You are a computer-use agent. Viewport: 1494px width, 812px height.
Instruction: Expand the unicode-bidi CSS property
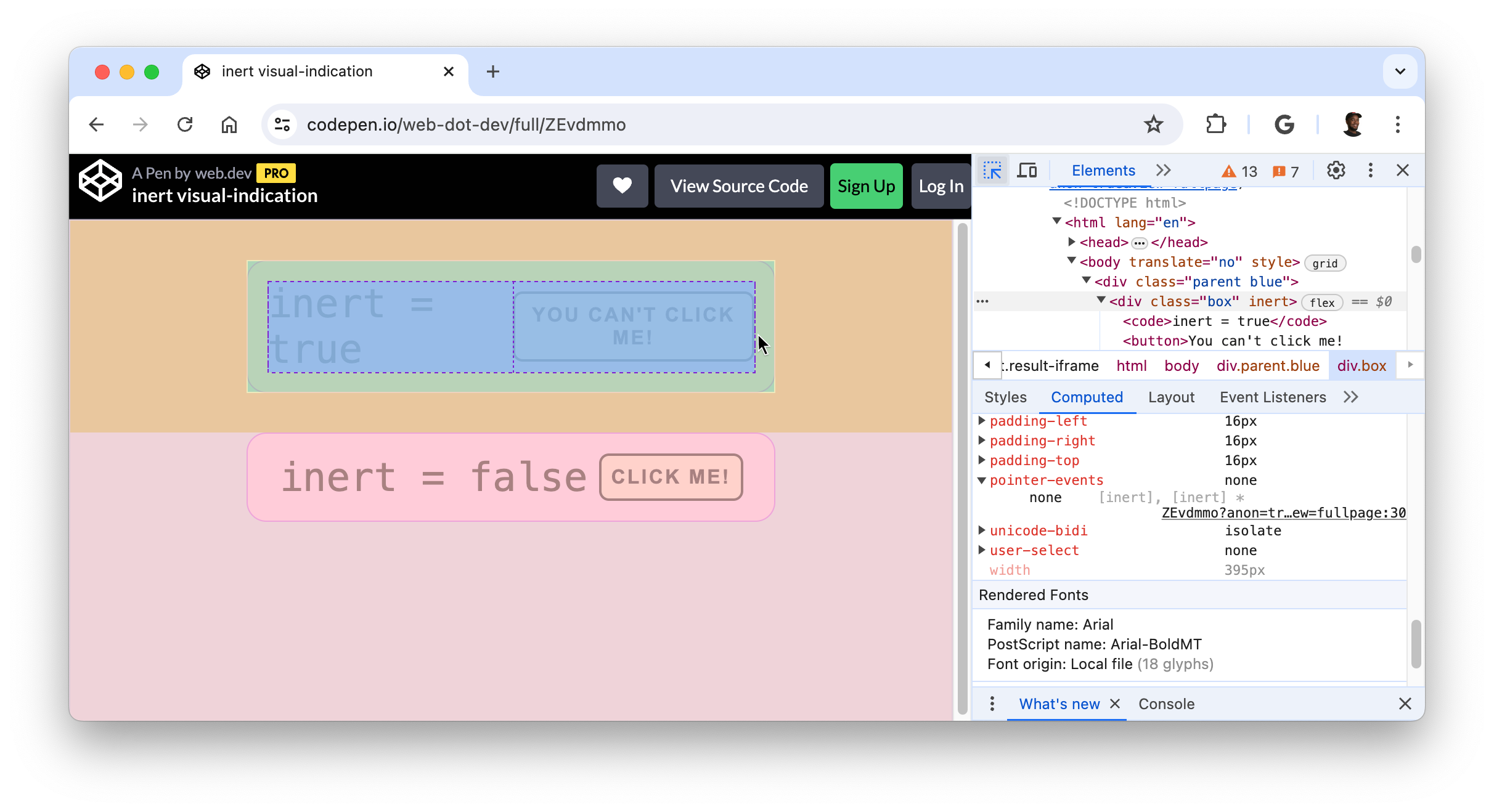tap(981, 530)
